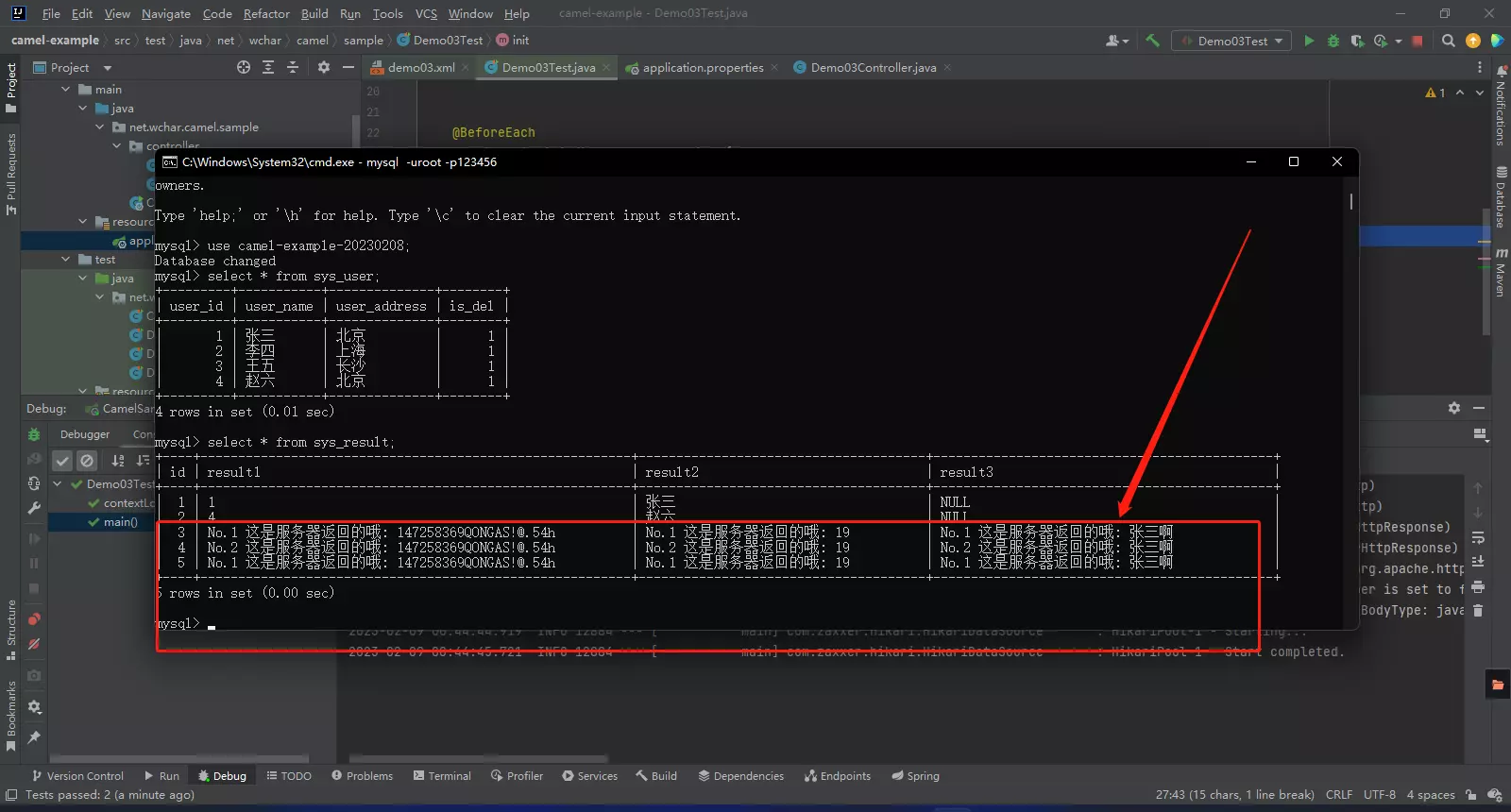
Task: Open the Demo03Test run configuration dropdown
Action: tap(1232, 41)
